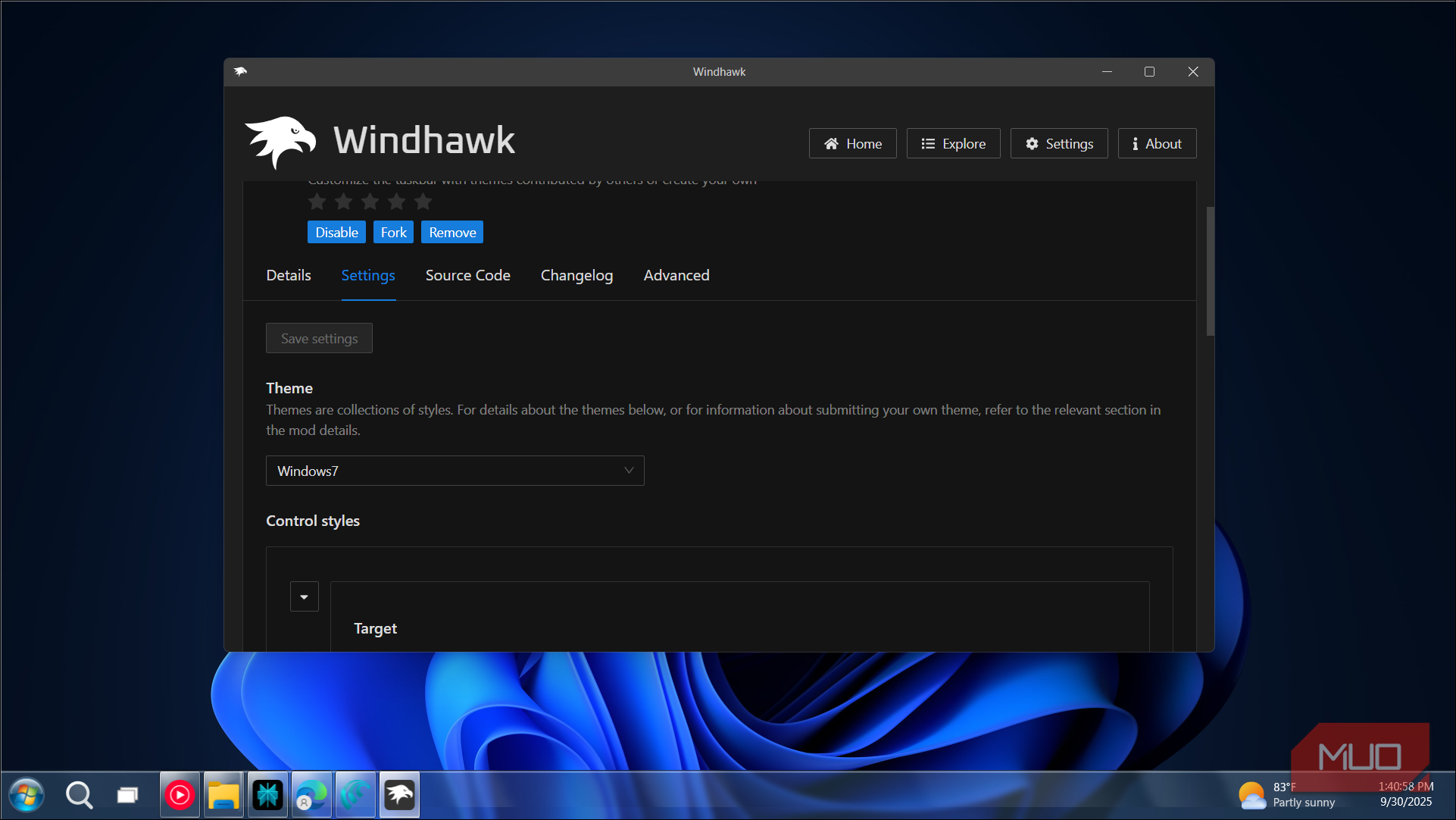This screenshot has height=820, width=1456.
Task: Open Microsoft Edge from taskbar
Action: click(x=311, y=795)
